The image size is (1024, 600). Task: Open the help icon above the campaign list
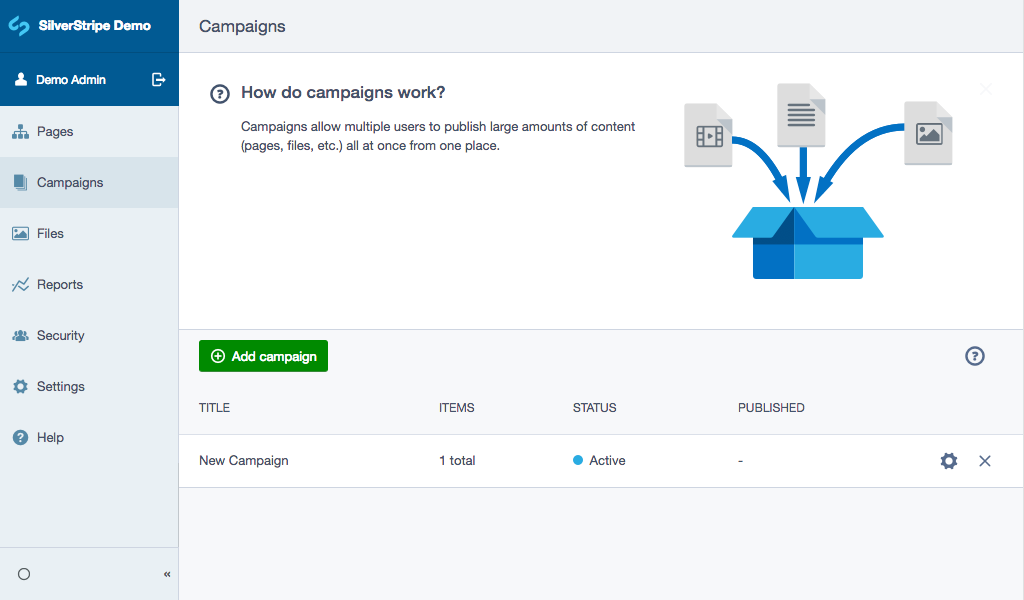tap(974, 356)
